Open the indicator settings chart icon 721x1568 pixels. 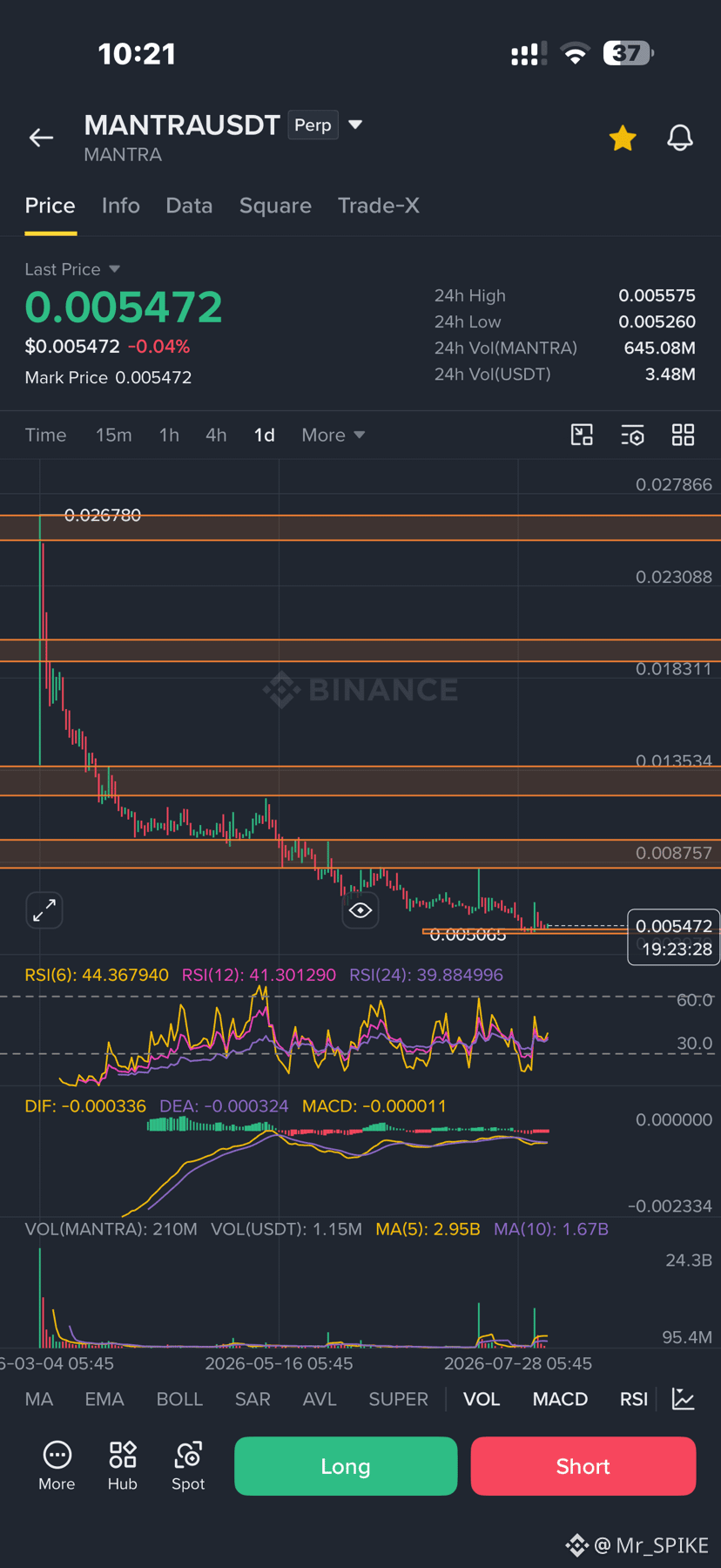(x=684, y=1399)
